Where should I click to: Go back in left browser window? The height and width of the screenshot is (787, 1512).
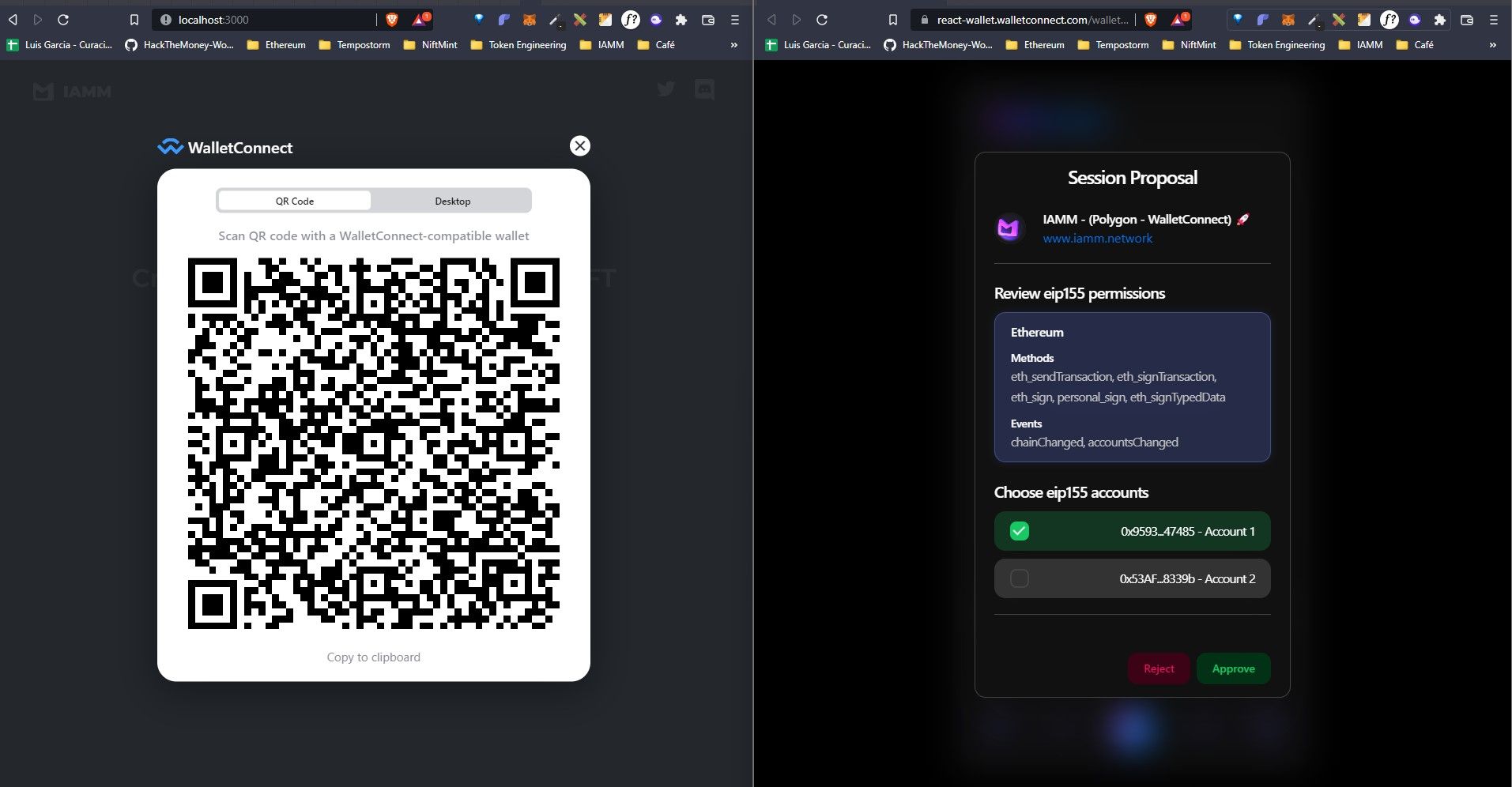13,20
